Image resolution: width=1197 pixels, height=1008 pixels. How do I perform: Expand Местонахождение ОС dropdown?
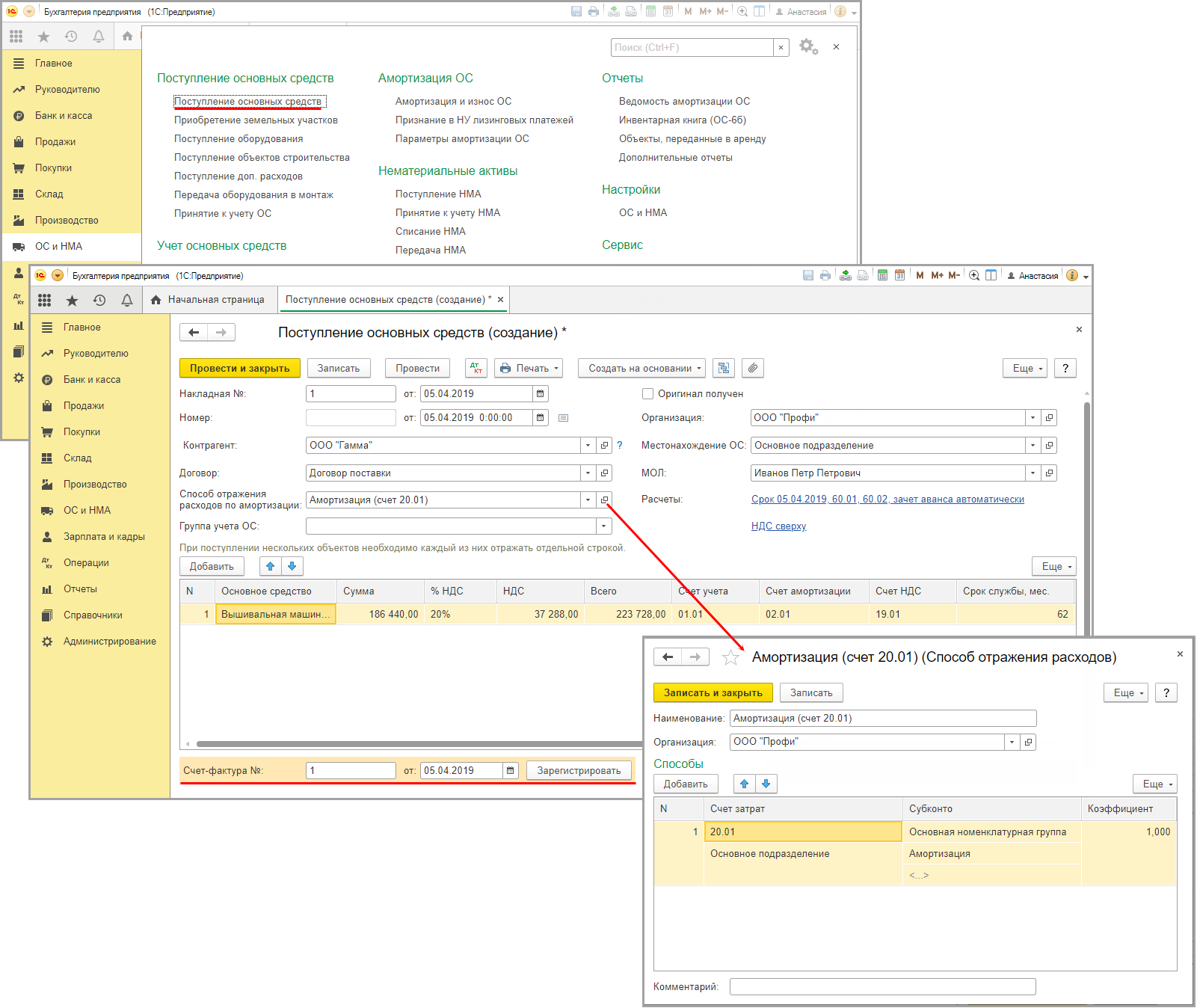pyautogui.click(x=1033, y=445)
